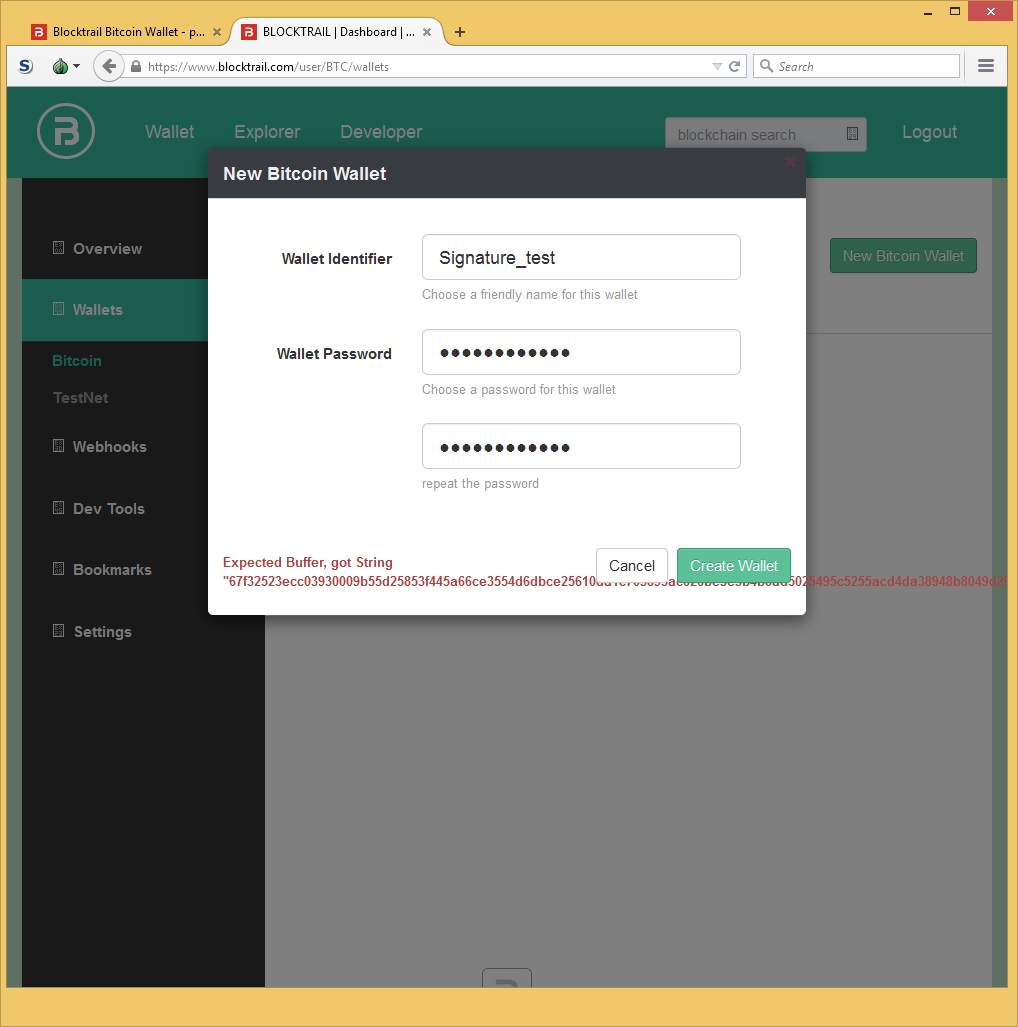Open the Wallet nav menu
Image resolution: width=1018 pixels, height=1027 pixels.
click(x=170, y=132)
